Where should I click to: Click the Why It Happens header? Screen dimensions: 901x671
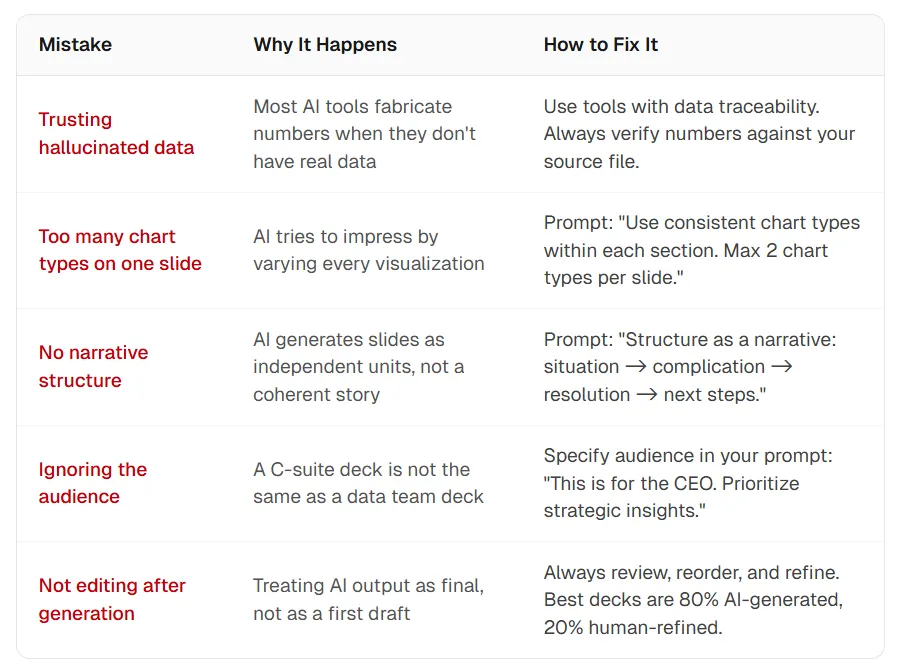click(x=325, y=45)
